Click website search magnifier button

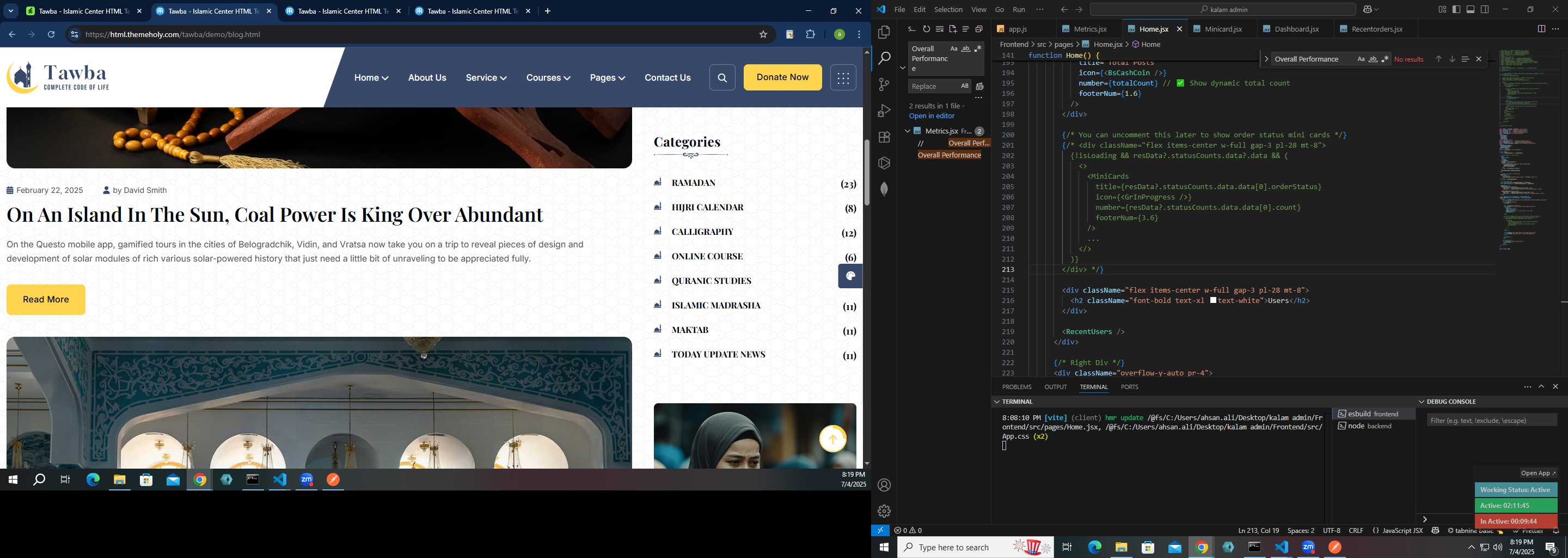tap(722, 77)
